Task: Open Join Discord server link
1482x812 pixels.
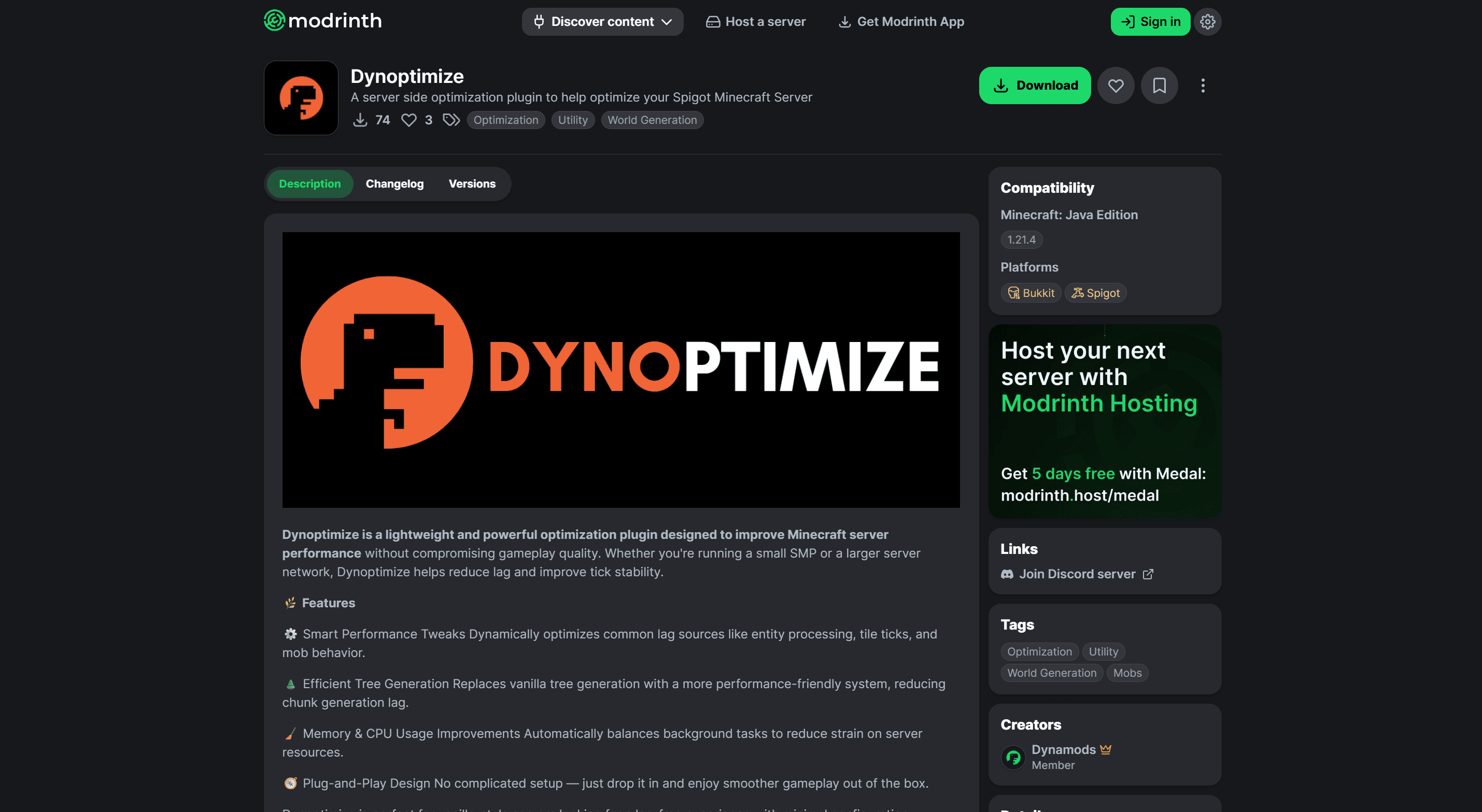Action: (1077, 574)
